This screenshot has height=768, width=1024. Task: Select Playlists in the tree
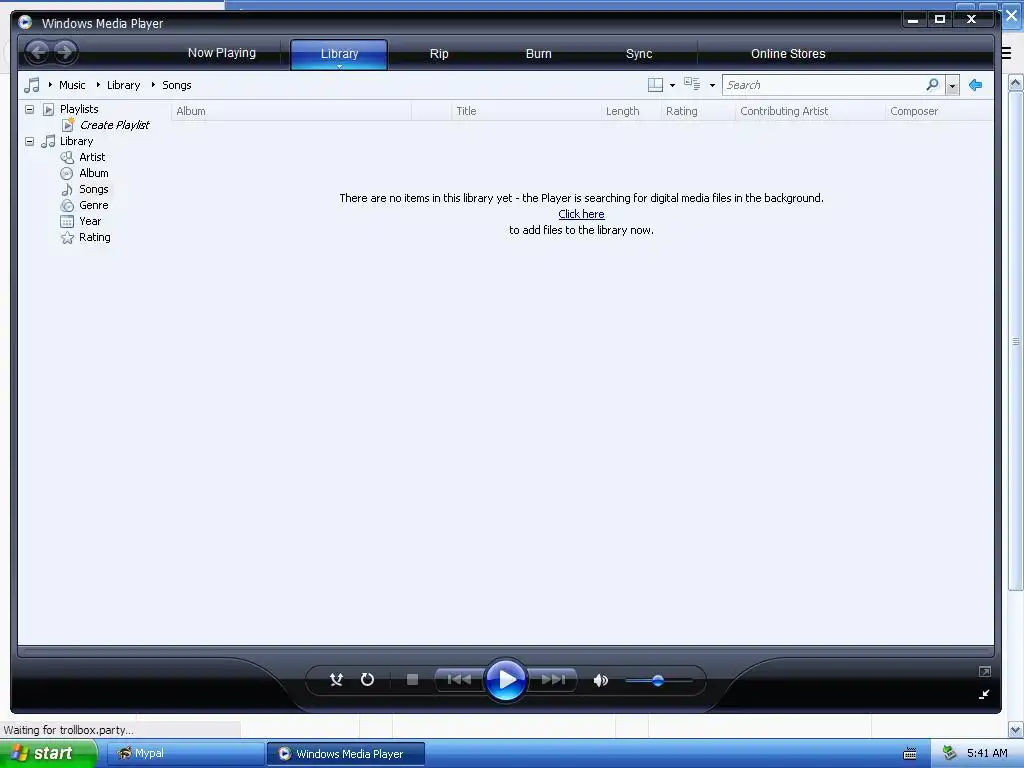[79, 109]
